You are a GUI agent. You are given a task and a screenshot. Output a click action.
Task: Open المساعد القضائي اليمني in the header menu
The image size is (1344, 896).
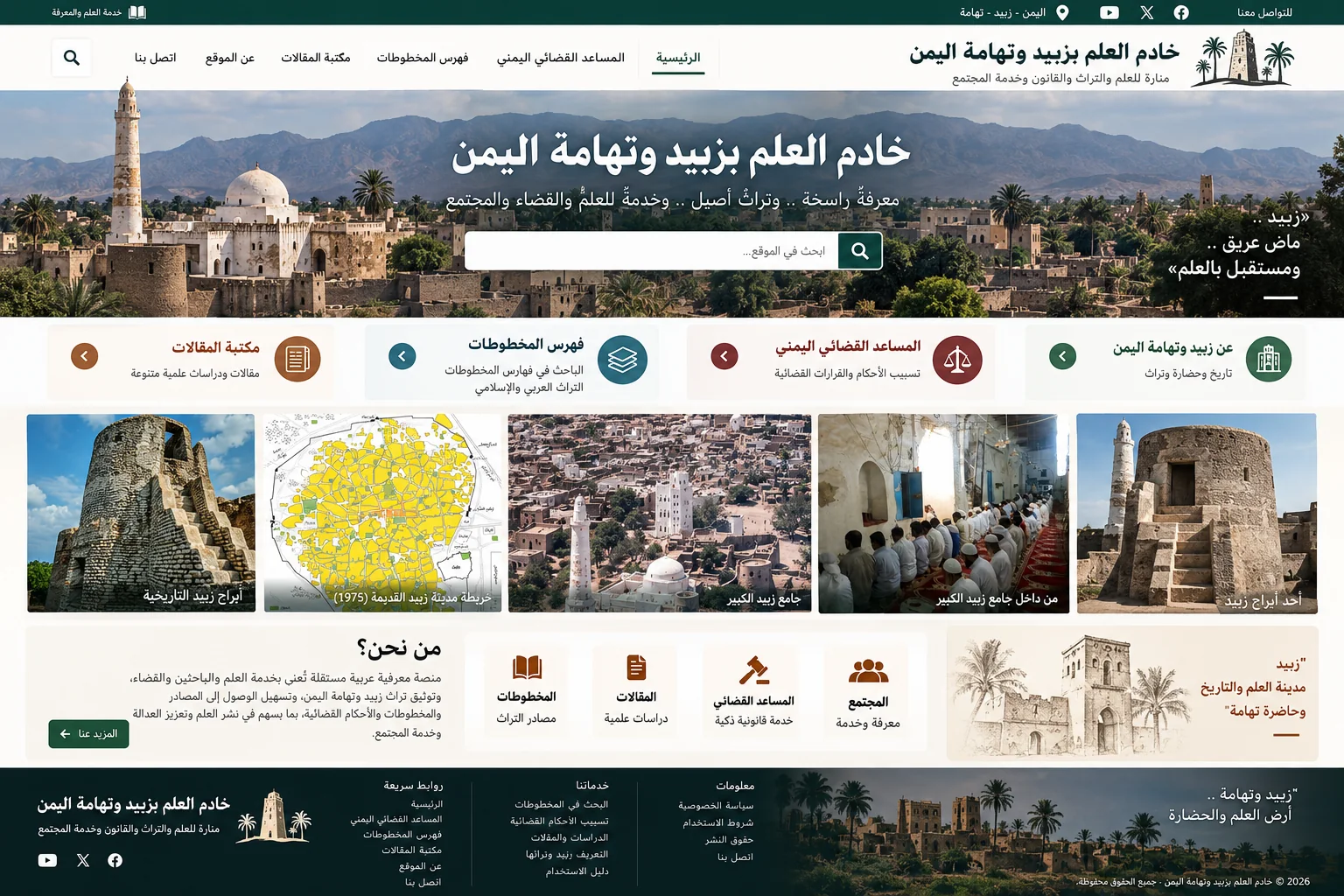coord(561,58)
